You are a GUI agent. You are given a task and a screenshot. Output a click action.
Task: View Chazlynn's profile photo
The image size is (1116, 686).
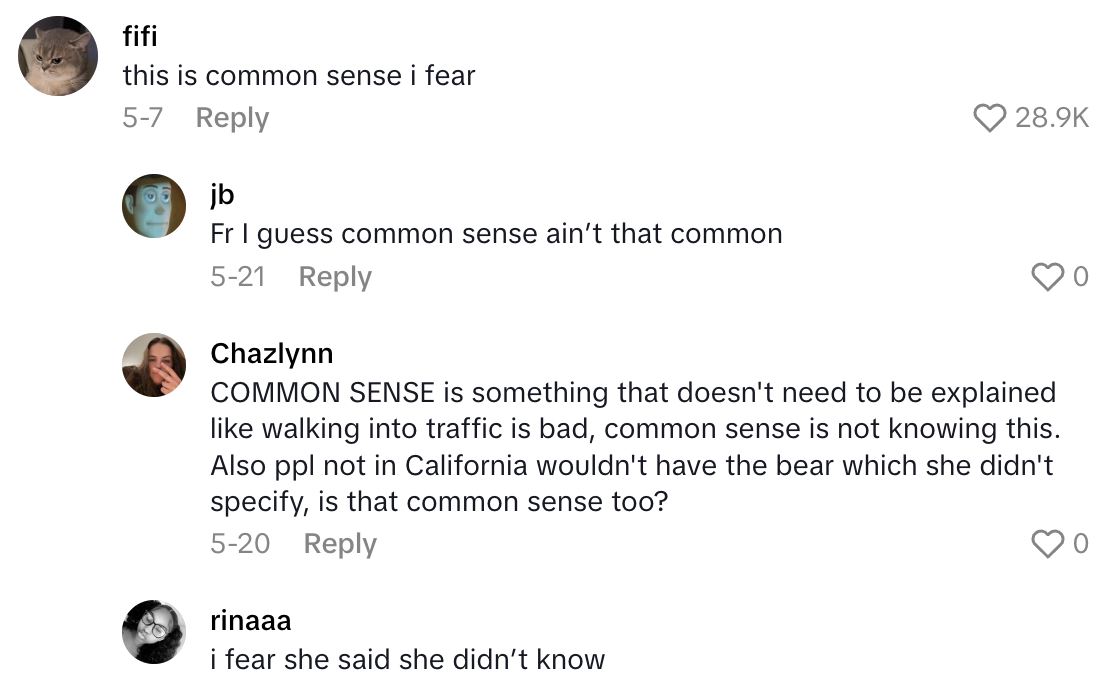(x=154, y=365)
